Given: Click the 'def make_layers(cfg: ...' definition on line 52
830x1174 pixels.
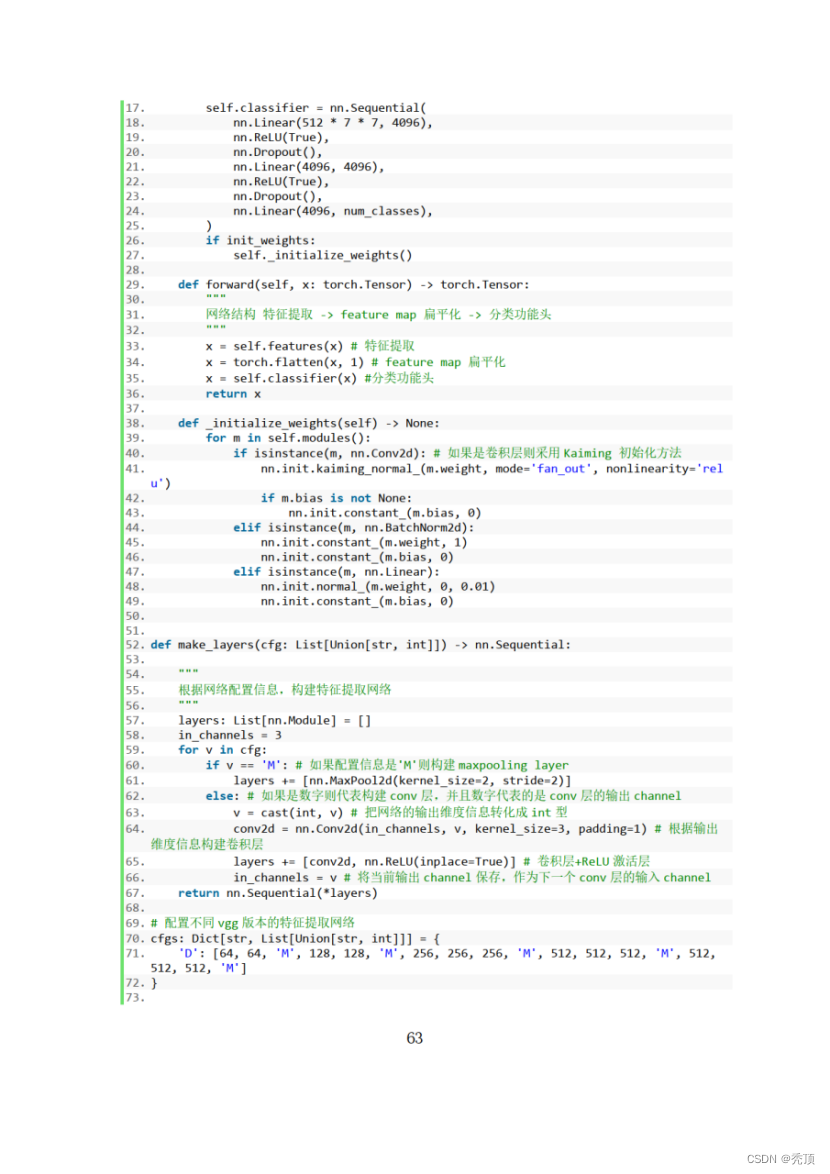Looking at the screenshot, I should (x=361, y=645).
